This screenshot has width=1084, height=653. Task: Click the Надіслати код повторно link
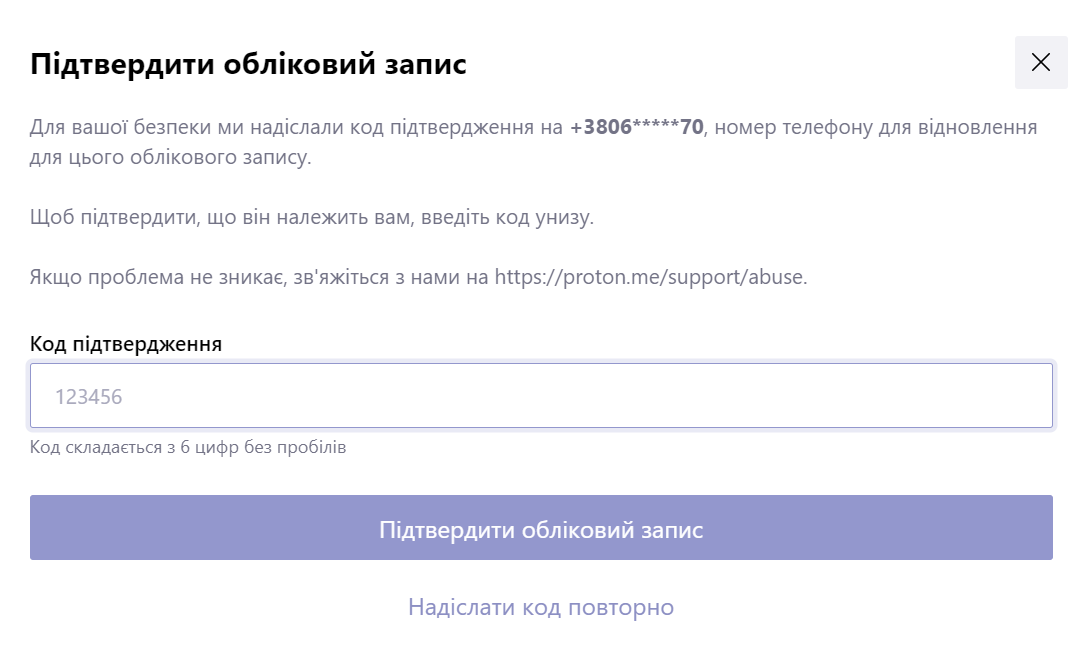pos(540,607)
